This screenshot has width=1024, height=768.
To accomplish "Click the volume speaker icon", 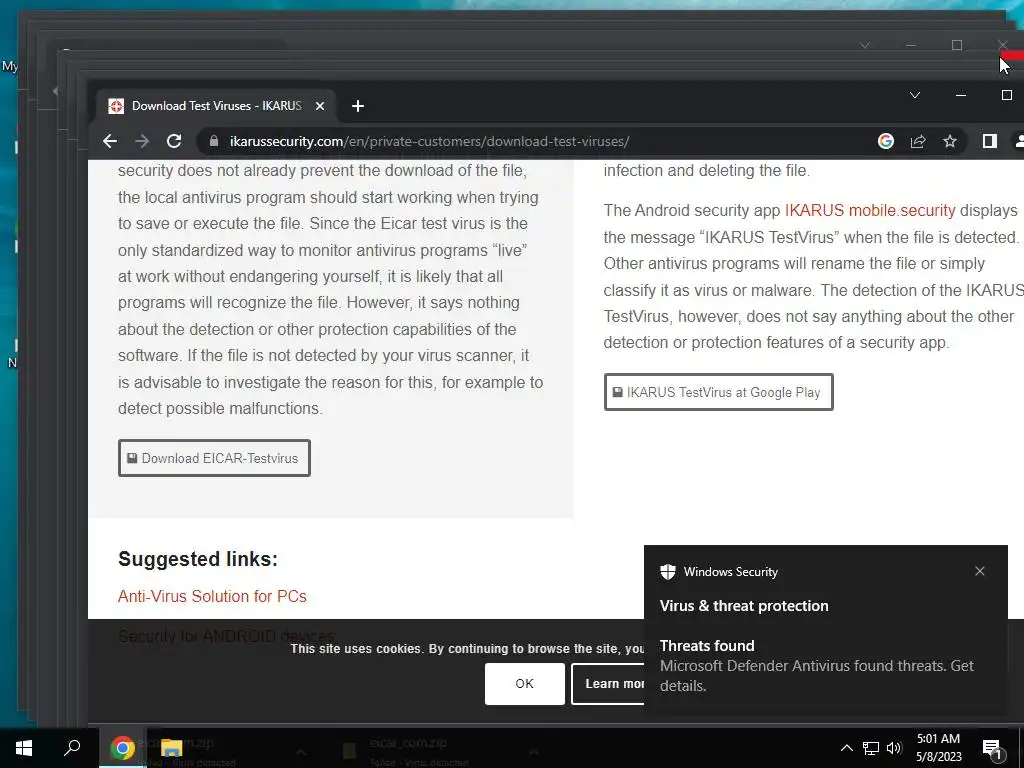I will coord(894,748).
